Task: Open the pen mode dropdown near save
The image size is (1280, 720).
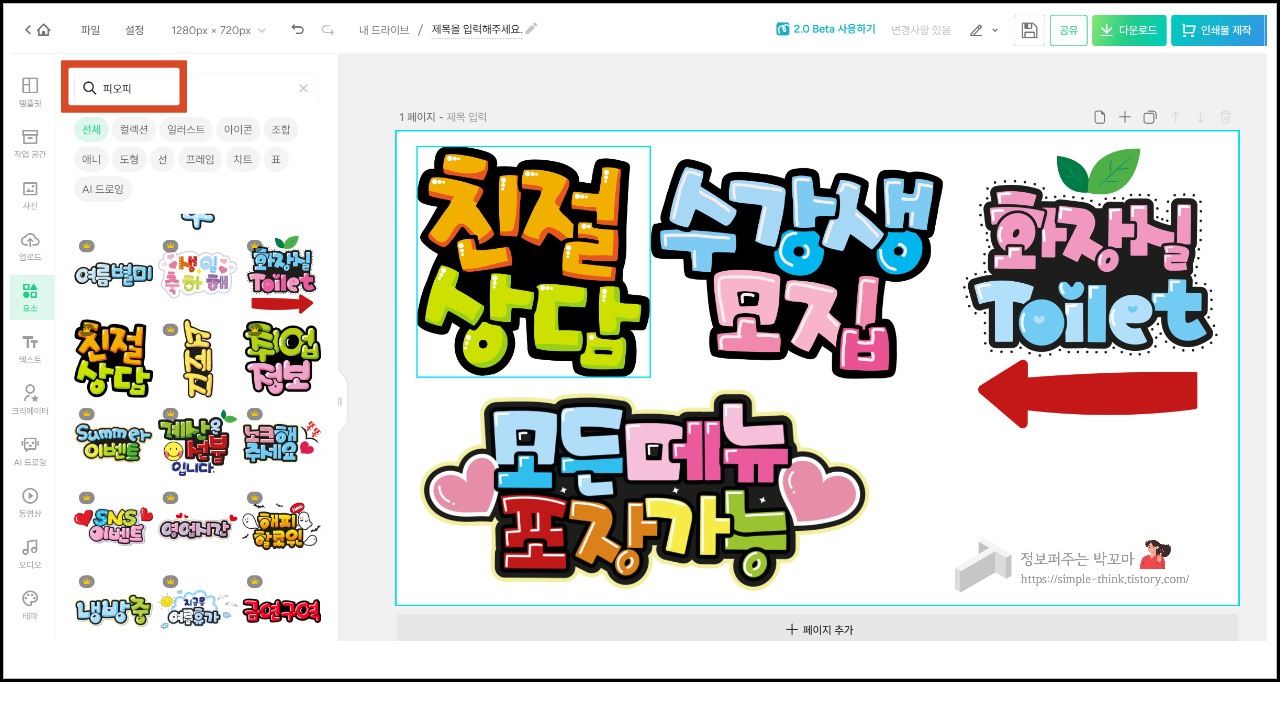Action: tap(984, 30)
